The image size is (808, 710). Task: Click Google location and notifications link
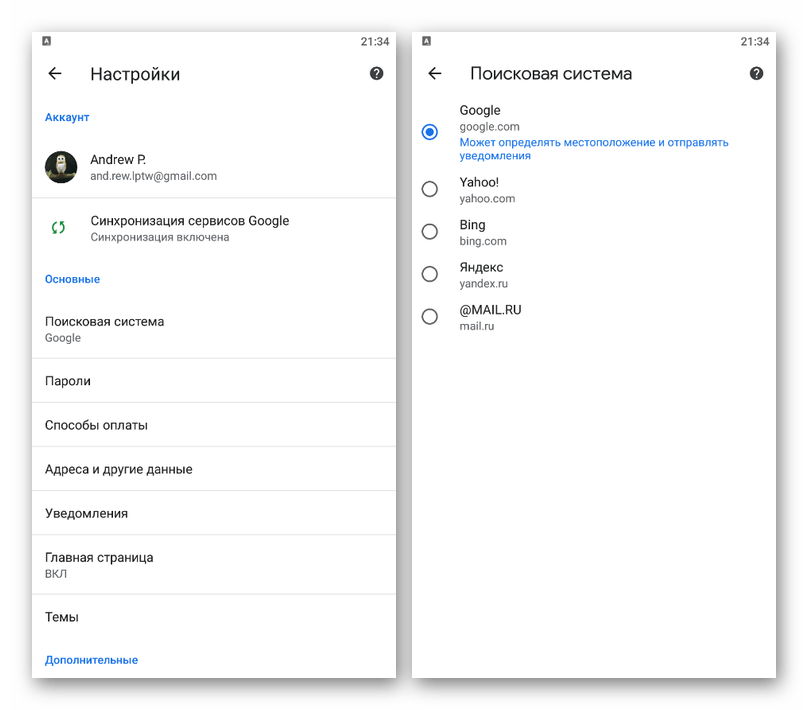tap(594, 149)
